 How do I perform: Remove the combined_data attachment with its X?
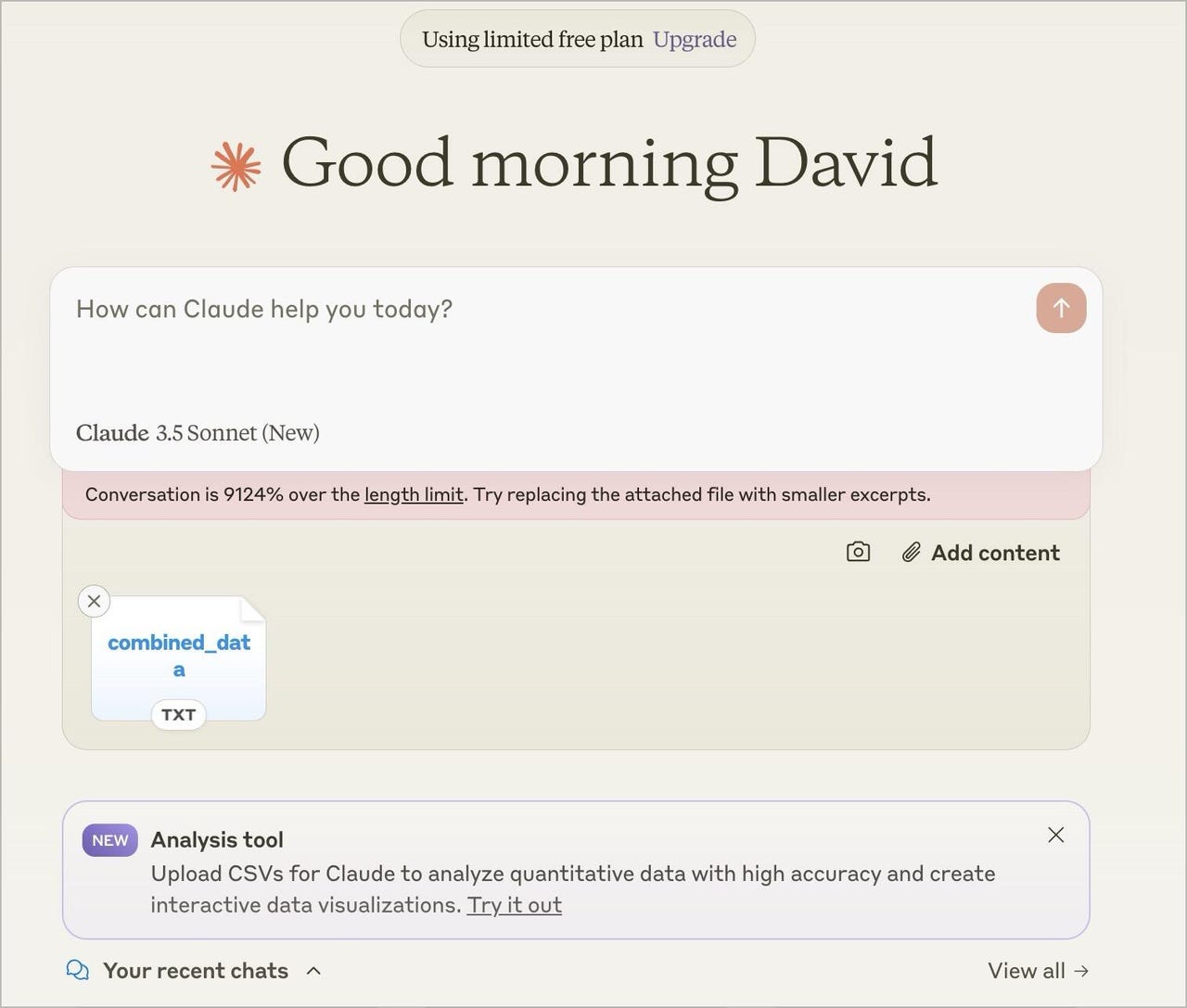coord(94,601)
